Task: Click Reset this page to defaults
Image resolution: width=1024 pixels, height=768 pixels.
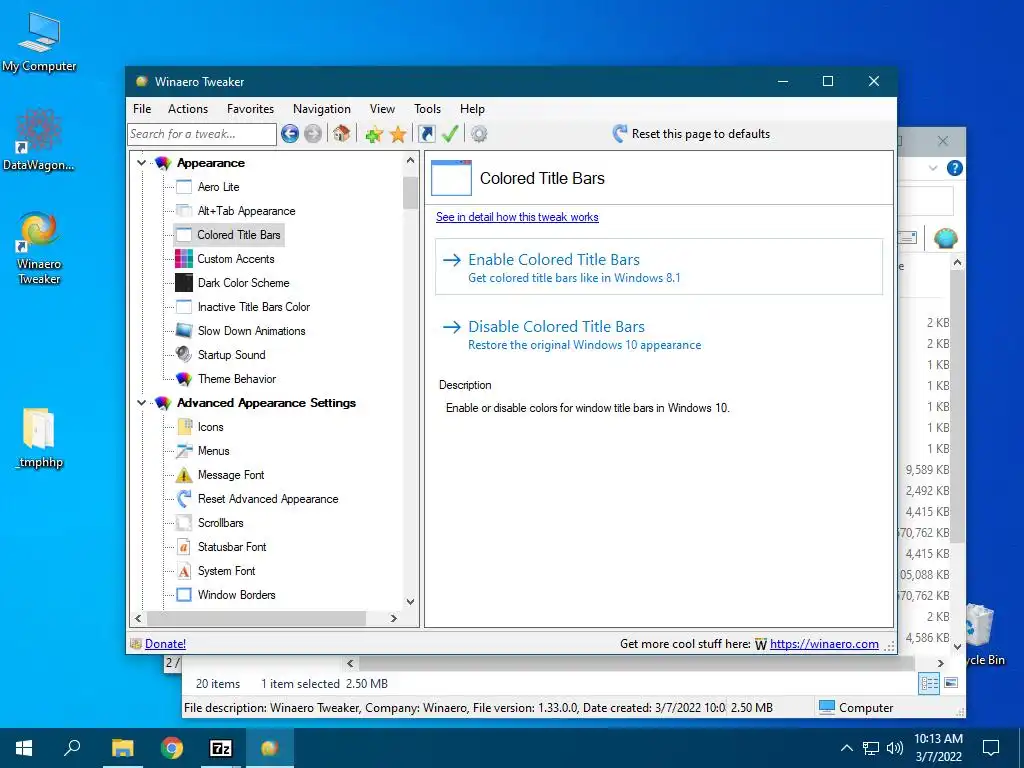Action: pyautogui.click(x=691, y=134)
